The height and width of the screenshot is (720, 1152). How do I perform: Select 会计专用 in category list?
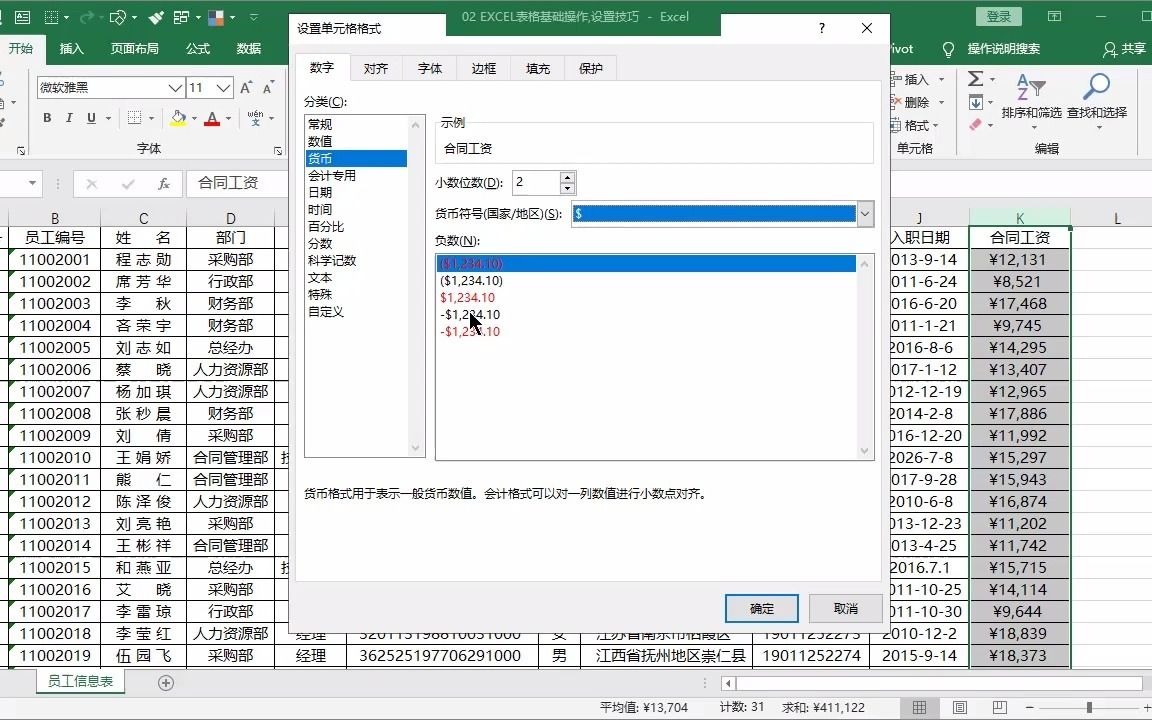pos(332,176)
